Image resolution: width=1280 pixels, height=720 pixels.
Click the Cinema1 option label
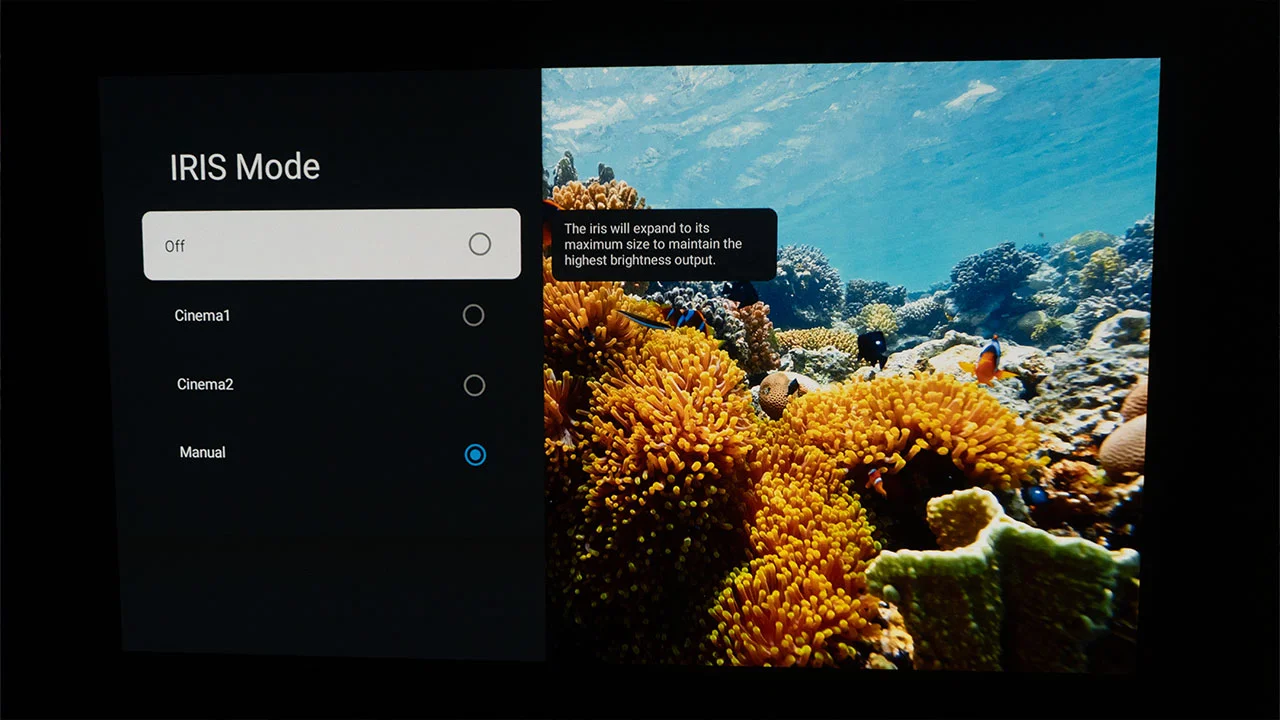pyautogui.click(x=202, y=316)
